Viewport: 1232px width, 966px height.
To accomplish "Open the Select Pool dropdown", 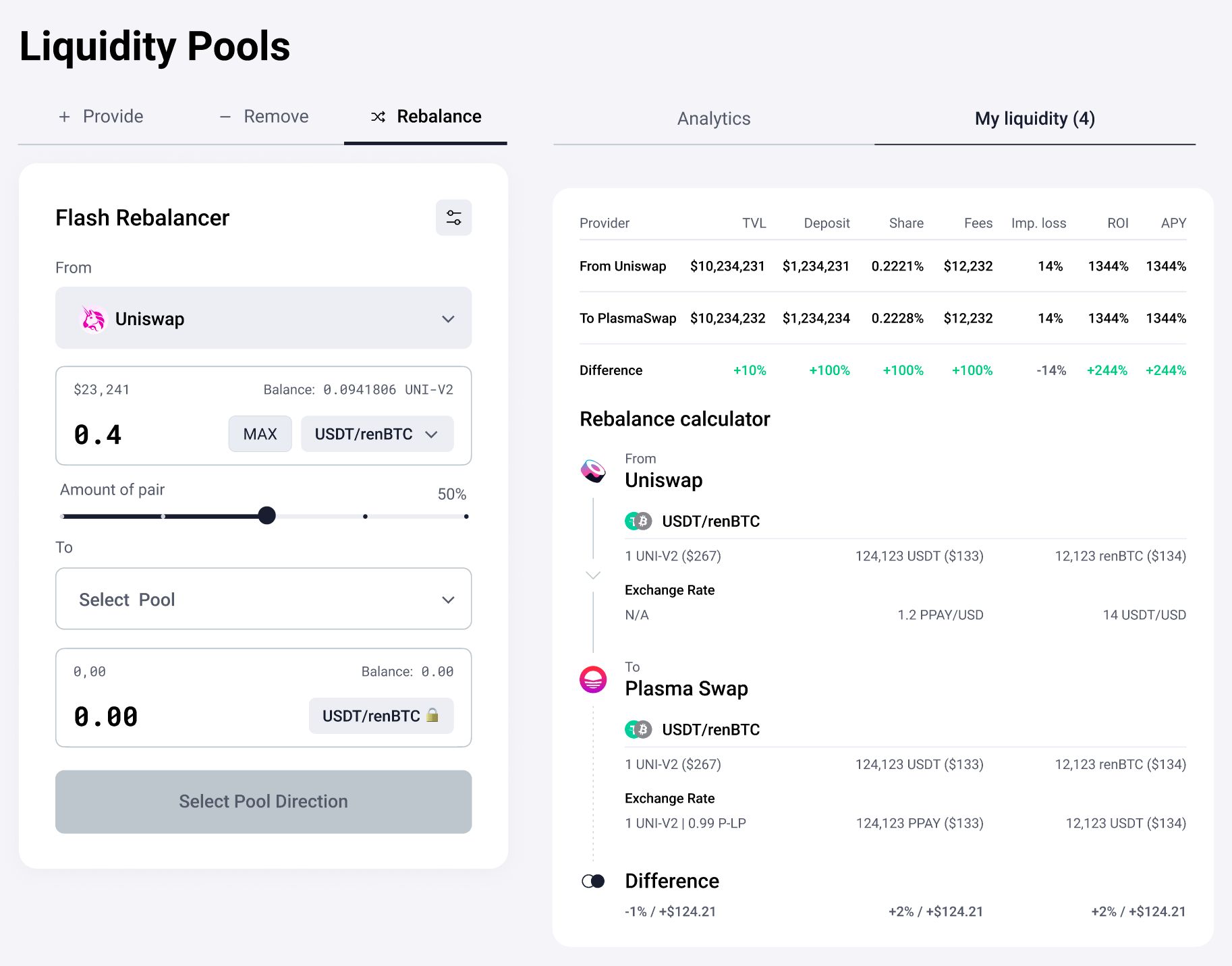I will (x=263, y=599).
